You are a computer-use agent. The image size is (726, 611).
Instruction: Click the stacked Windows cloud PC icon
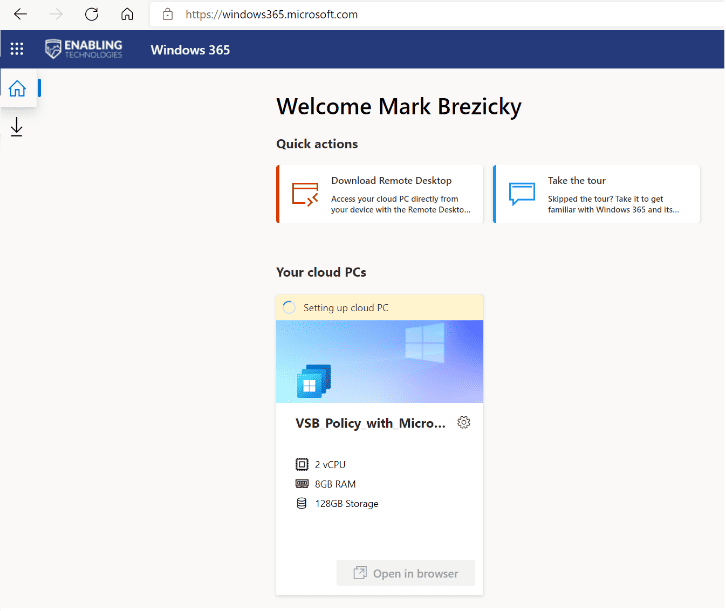tap(314, 381)
